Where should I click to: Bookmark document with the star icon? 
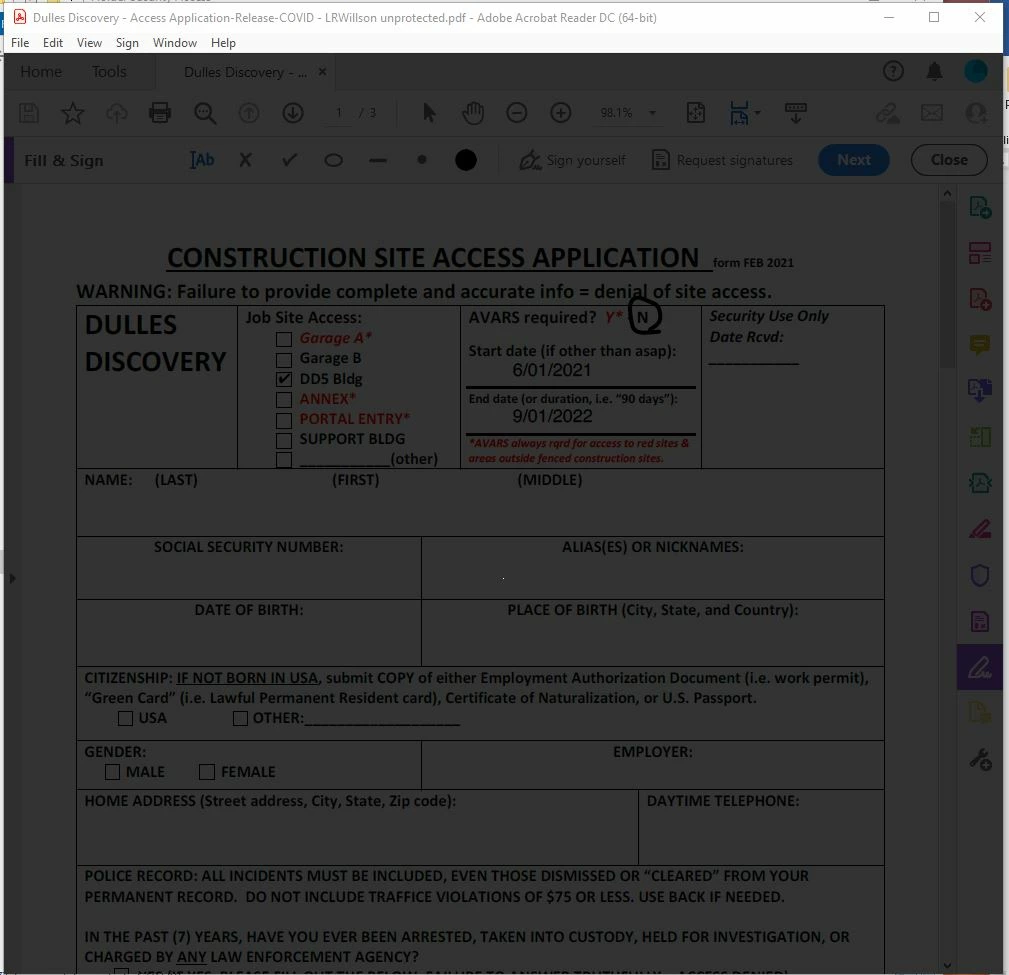(72, 113)
